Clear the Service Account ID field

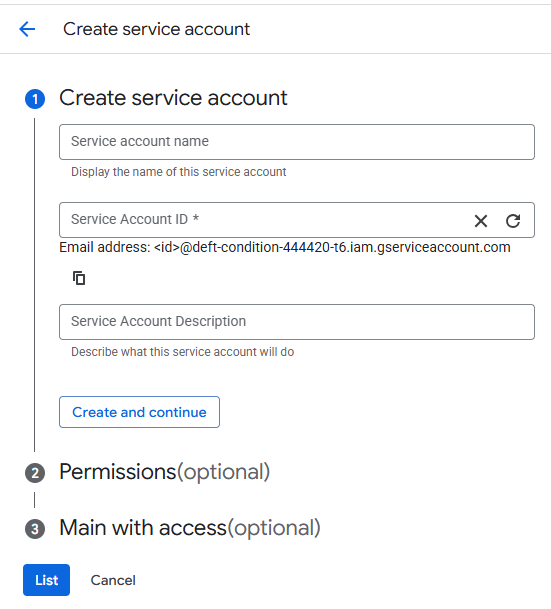point(481,221)
